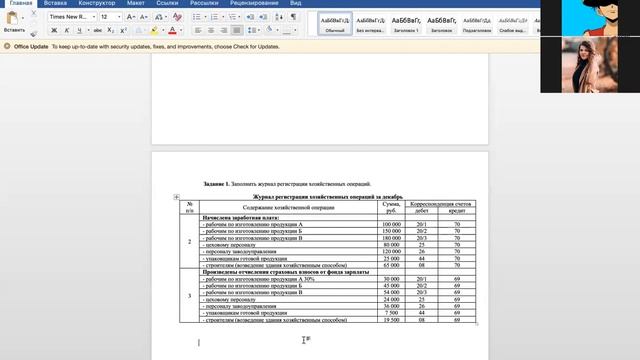Viewport: 640px width, 360px height.
Task: Open the text effects A icon
Action: click(139, 30)
